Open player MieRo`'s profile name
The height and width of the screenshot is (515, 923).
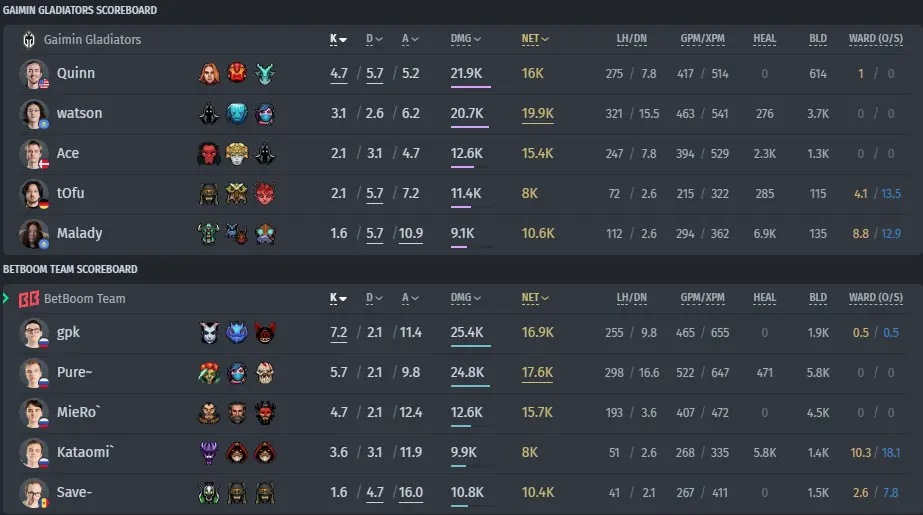pyautogui.click(x=78, y=413)
